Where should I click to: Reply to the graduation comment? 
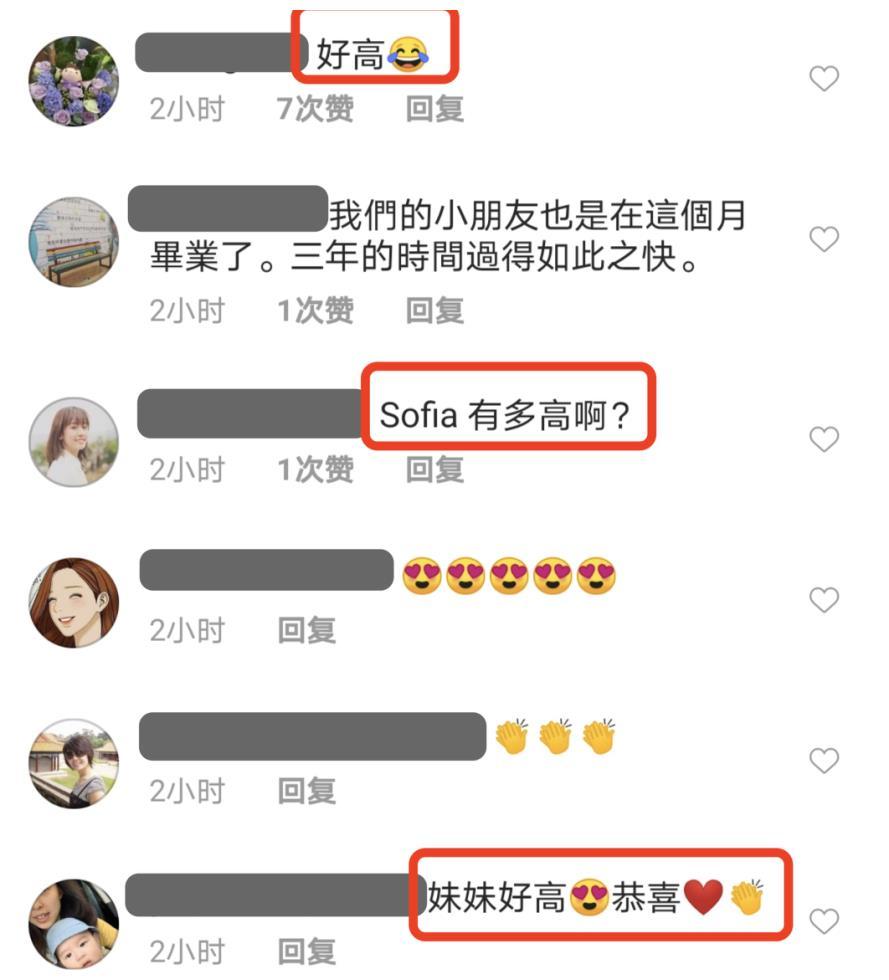[x=434, y=311]
